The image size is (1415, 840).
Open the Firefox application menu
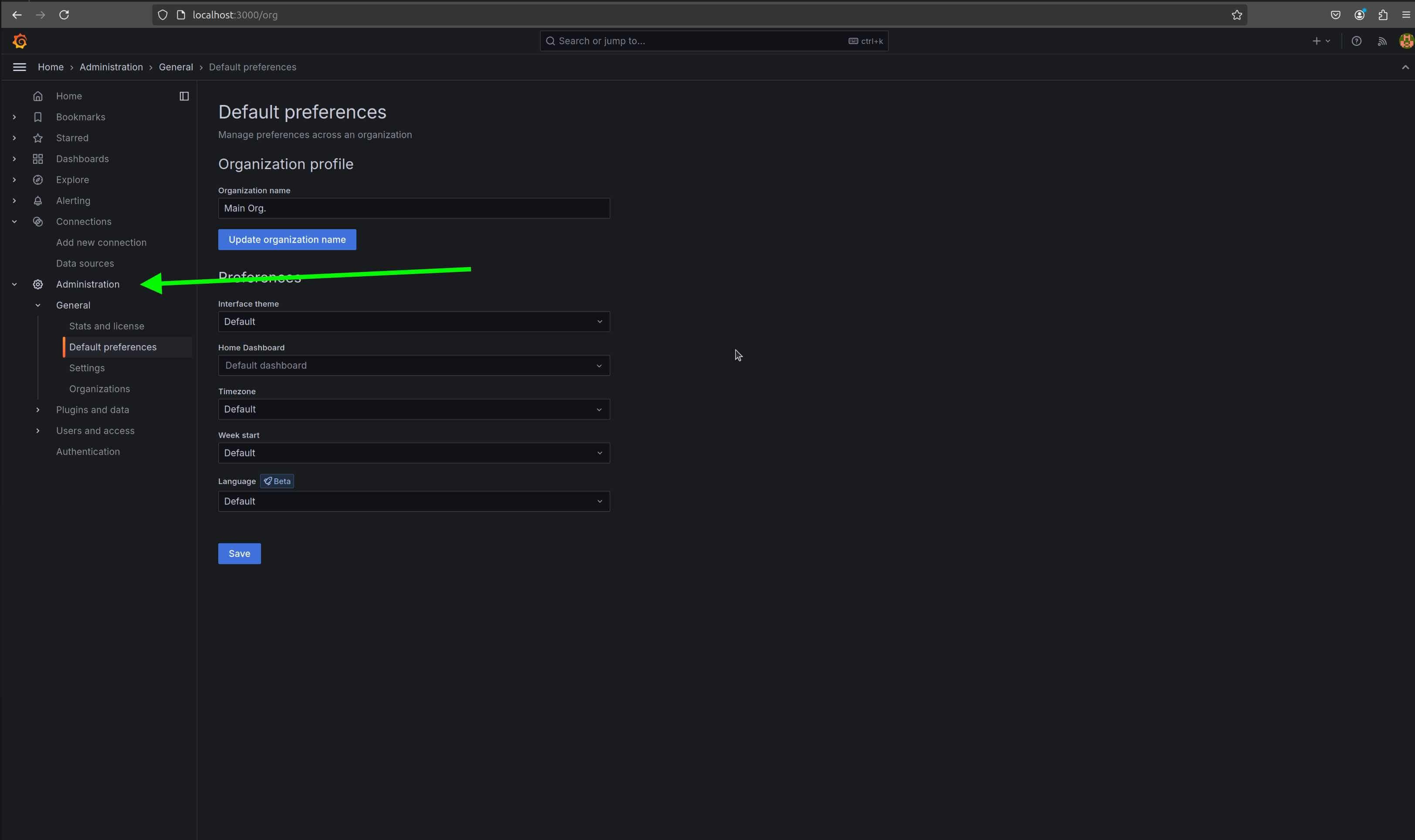point(1407,15)
